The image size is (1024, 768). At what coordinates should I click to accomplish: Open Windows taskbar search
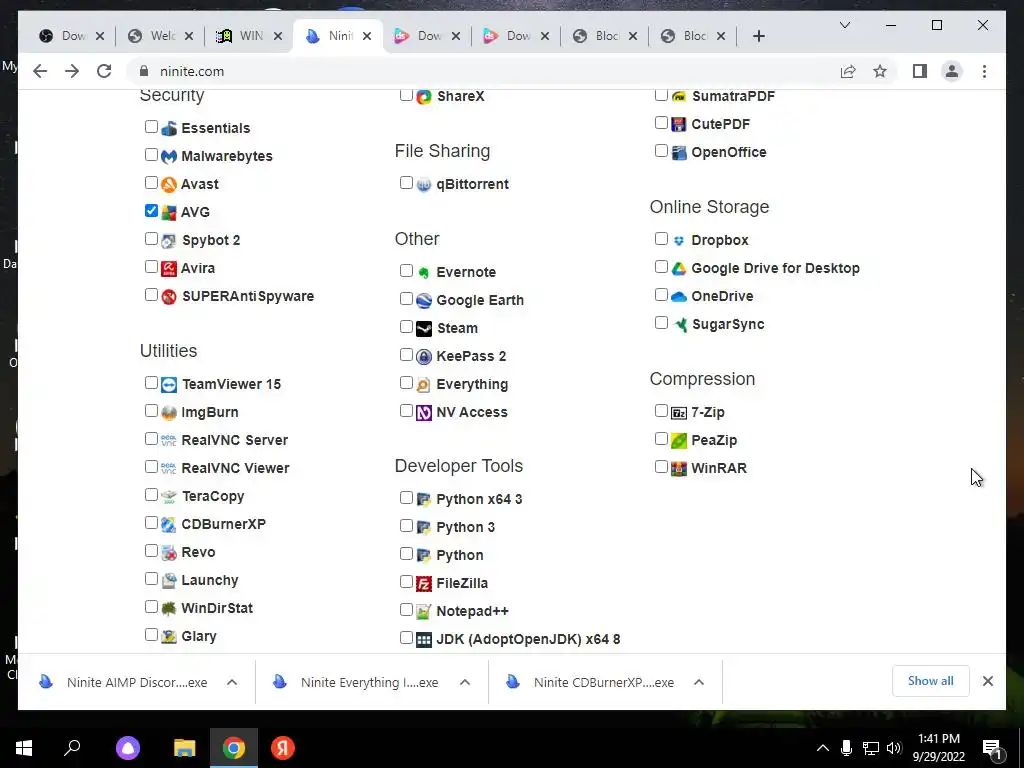pyautogui.click(x=72, y=748)
